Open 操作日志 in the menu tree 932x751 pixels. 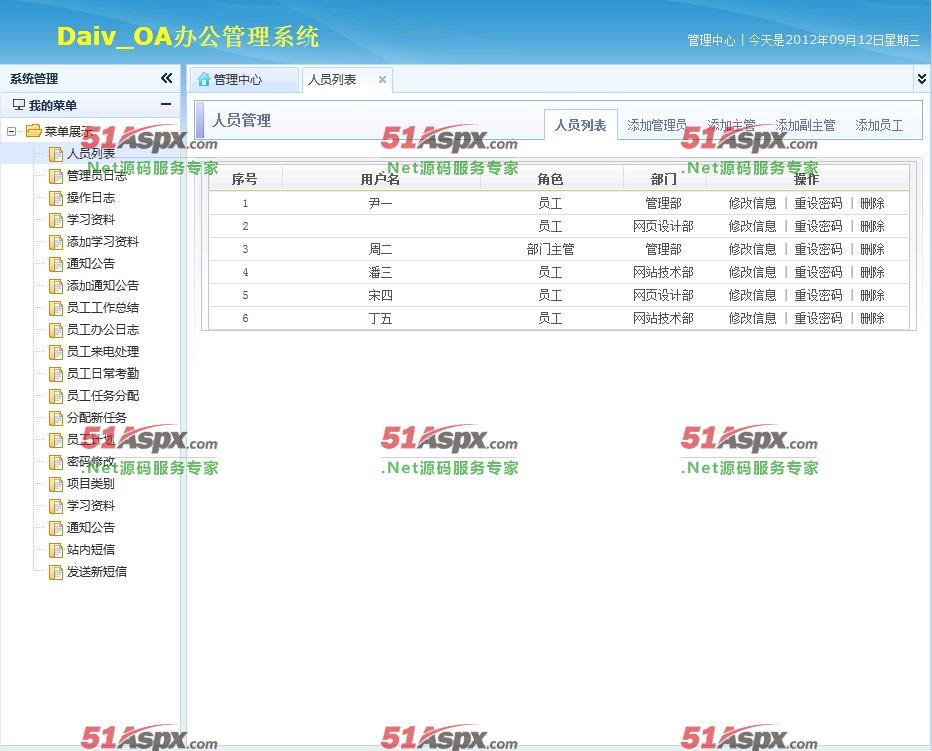click(x=90, y=197)
